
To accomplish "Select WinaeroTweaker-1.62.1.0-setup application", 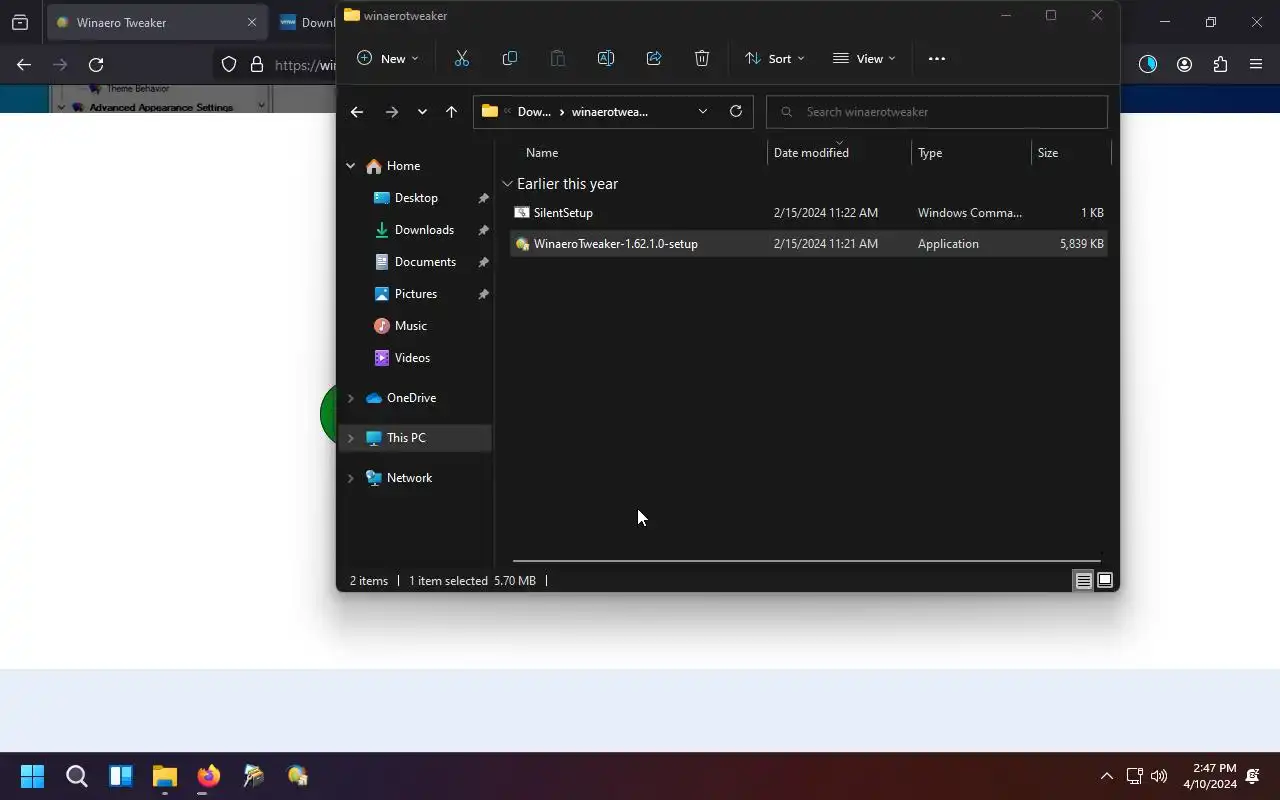I will click(808, 244).
